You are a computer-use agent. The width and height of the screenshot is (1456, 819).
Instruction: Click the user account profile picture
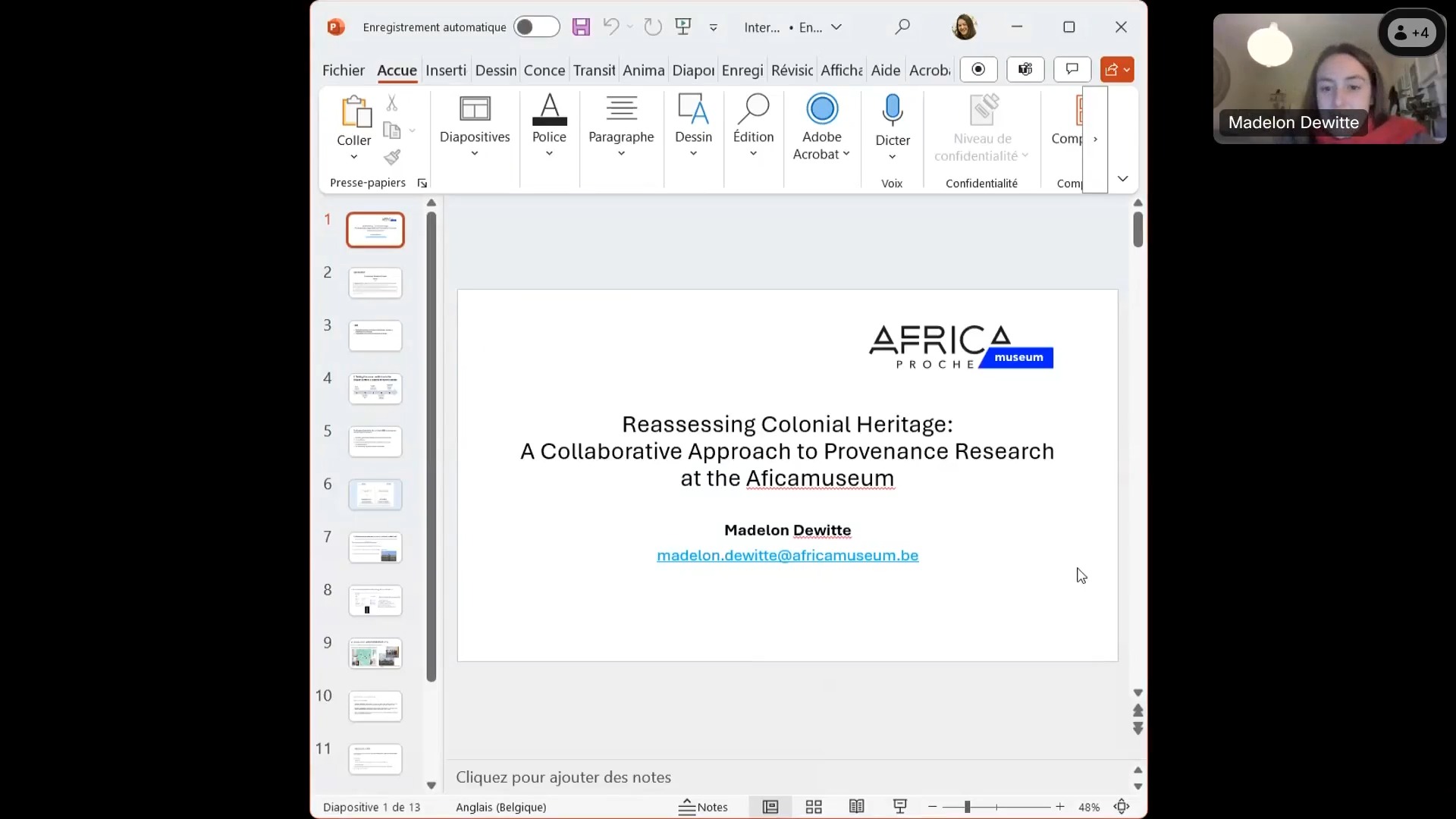pyautogui.click(x=965, y=27)
